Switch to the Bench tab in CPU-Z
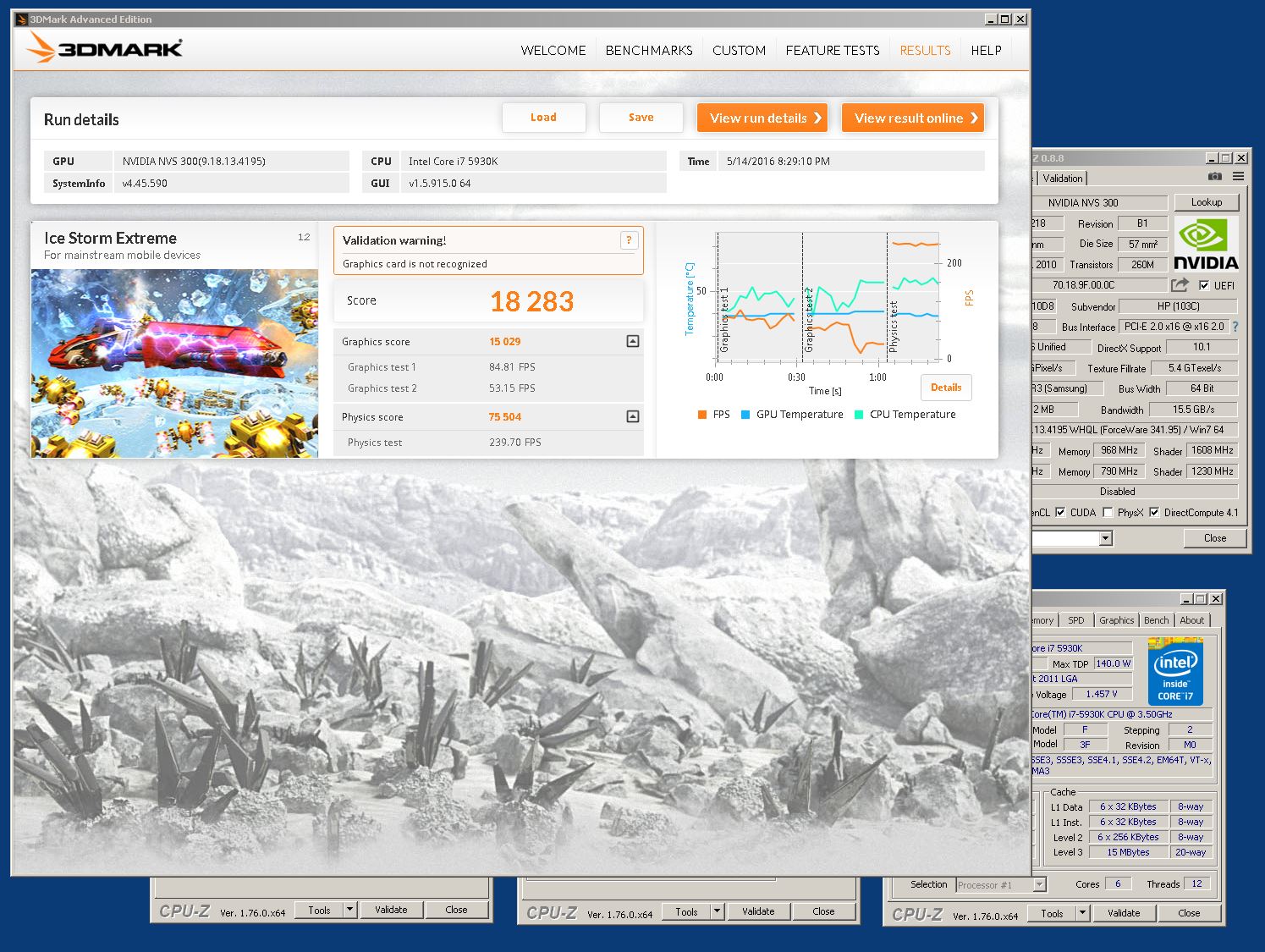The height and width of the screenshot is (952, 1265). pos(1156,620)
